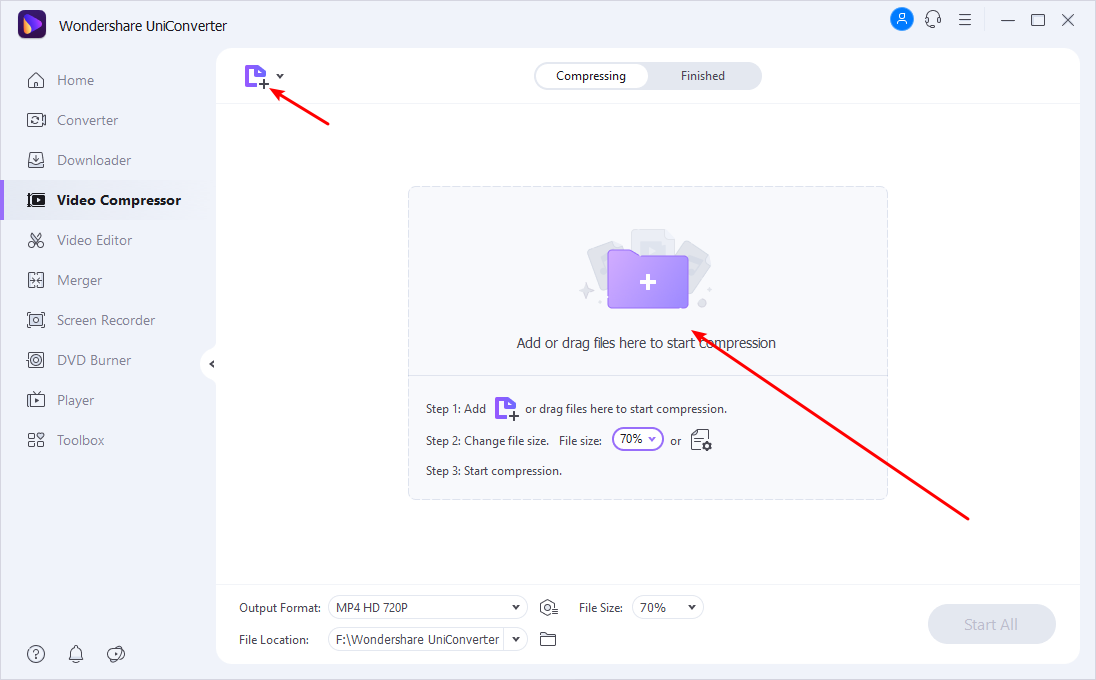Open the customer support headset icon
This screenshot has width=1096, height=680.
(x=933, y=20)
